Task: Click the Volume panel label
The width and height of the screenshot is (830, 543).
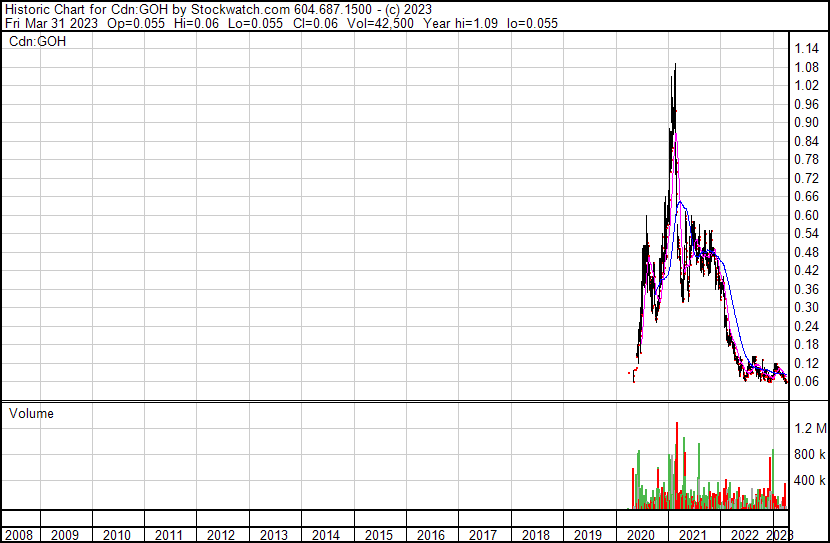Action: [x=31, y=413]
